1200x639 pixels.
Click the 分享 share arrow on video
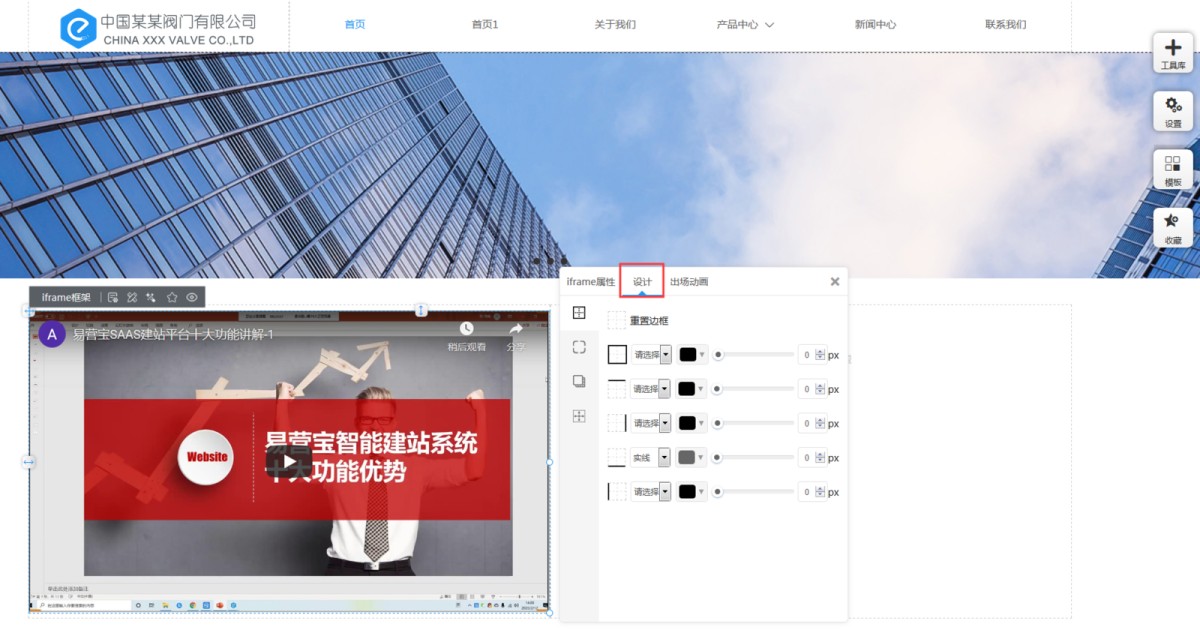pos(516,328)
